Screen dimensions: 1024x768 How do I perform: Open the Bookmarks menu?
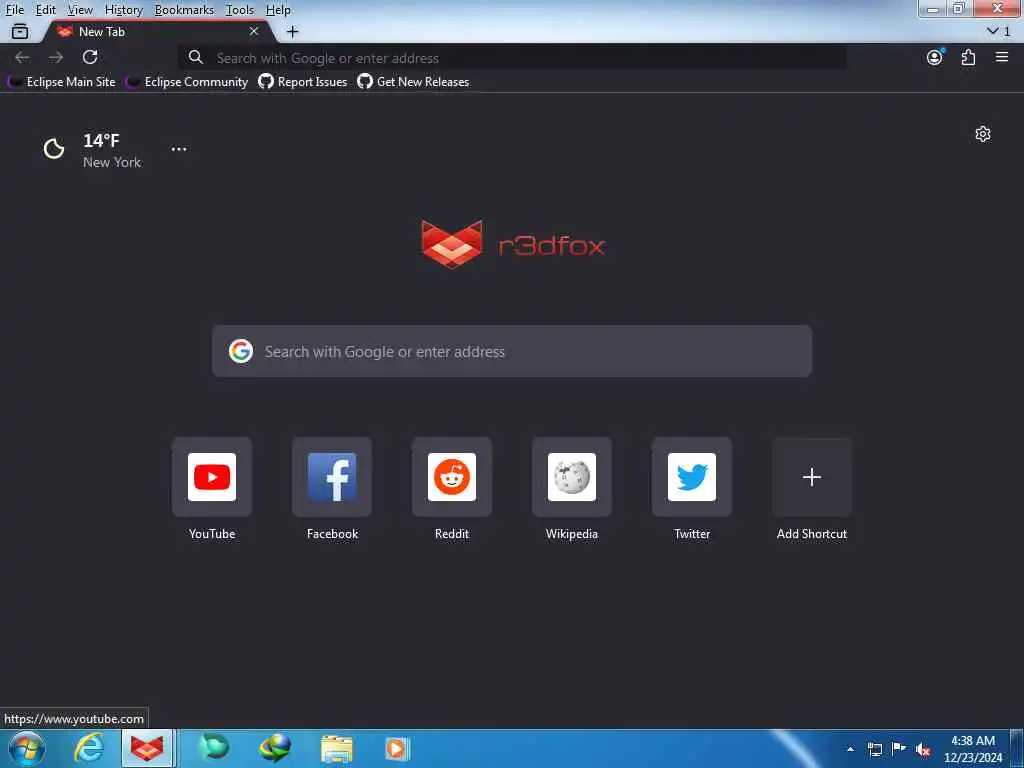click(x=184, y=10)
